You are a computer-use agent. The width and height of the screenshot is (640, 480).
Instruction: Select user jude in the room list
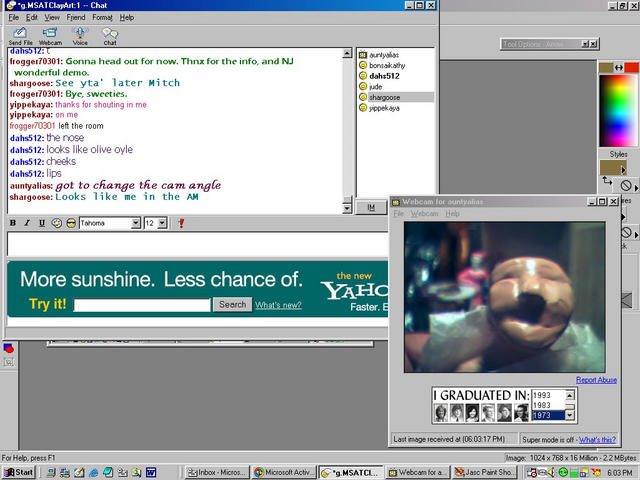376,87
